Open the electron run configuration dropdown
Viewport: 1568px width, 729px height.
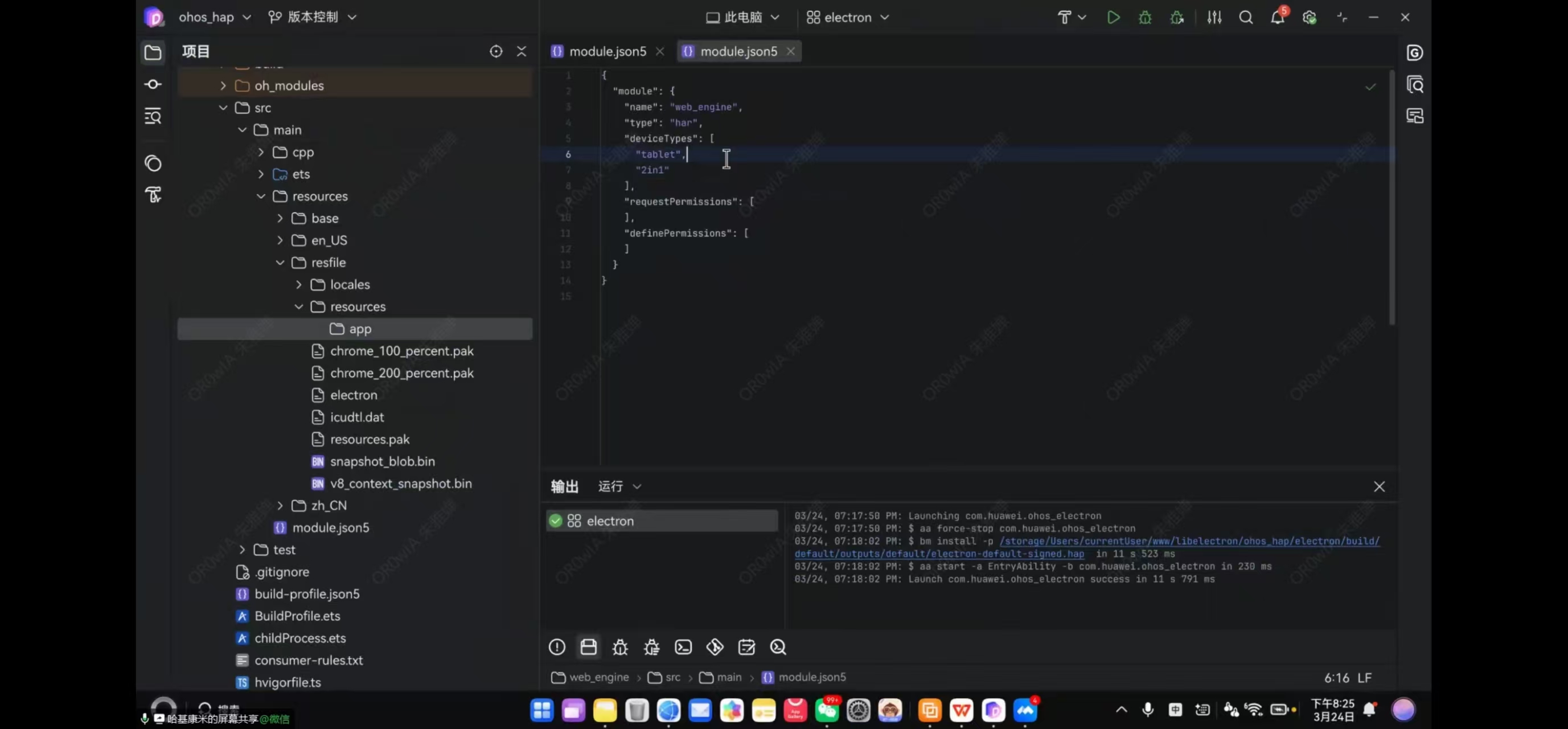point(848,17)
